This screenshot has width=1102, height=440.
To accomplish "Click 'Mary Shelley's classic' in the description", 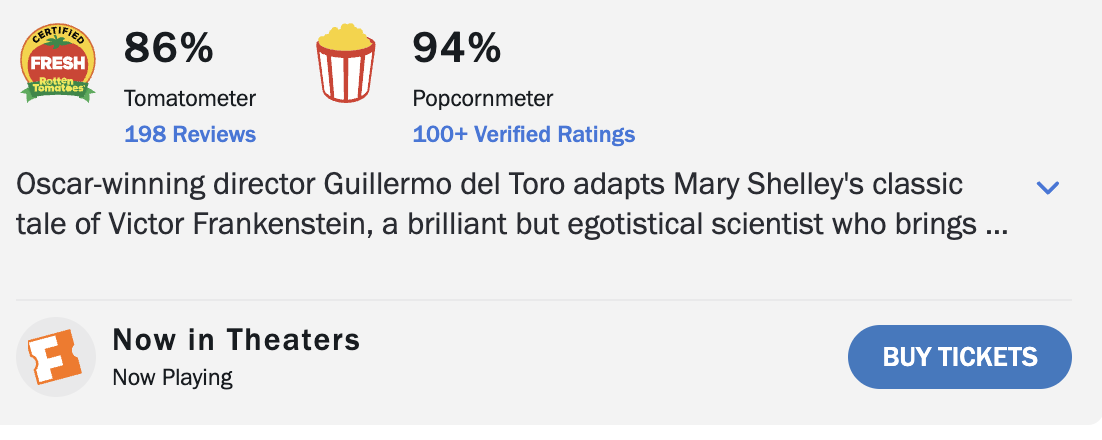I will [x=818, y=186].
